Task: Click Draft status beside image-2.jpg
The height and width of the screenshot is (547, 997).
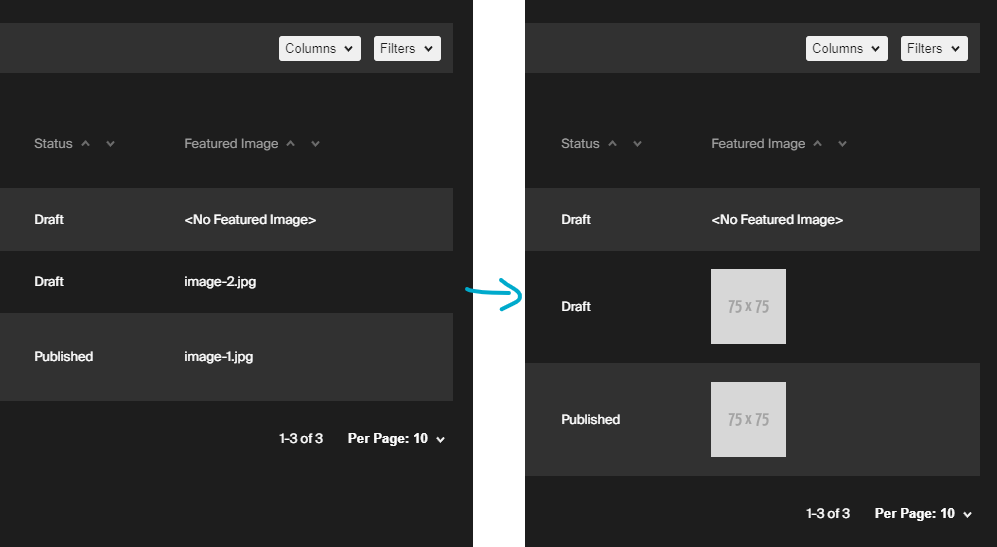Action: coord(49,281)
